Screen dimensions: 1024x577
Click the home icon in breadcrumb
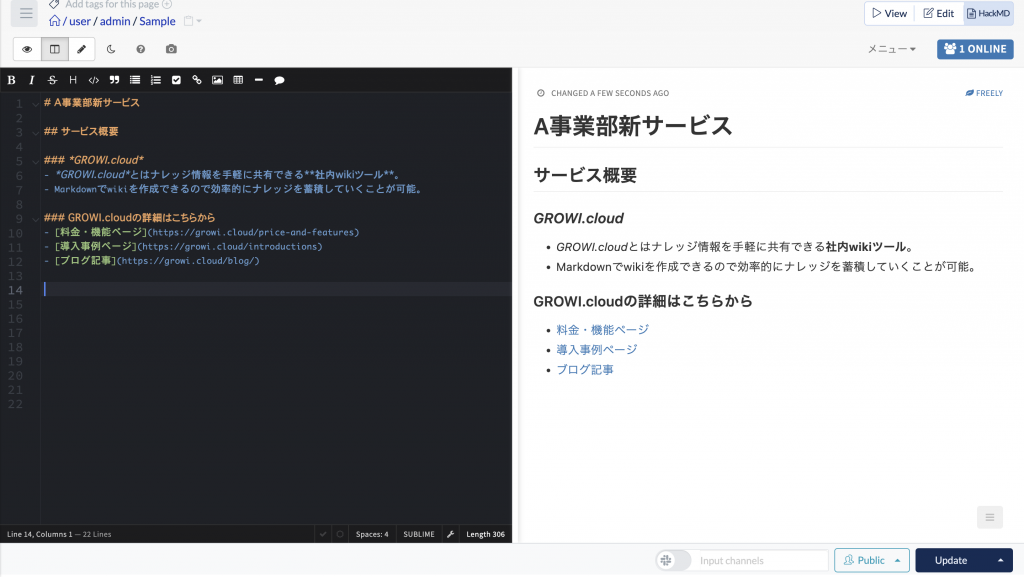[55, 21]
